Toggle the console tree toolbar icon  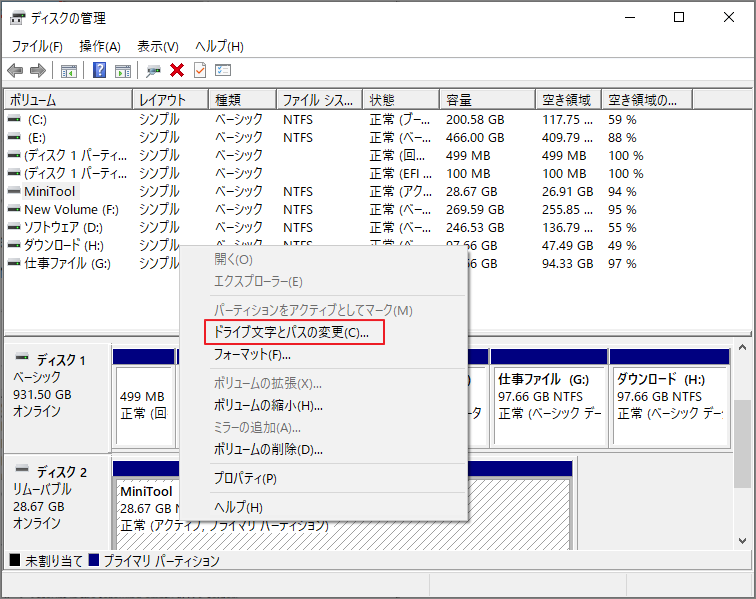pyautogui.click(x=69, y=71)
